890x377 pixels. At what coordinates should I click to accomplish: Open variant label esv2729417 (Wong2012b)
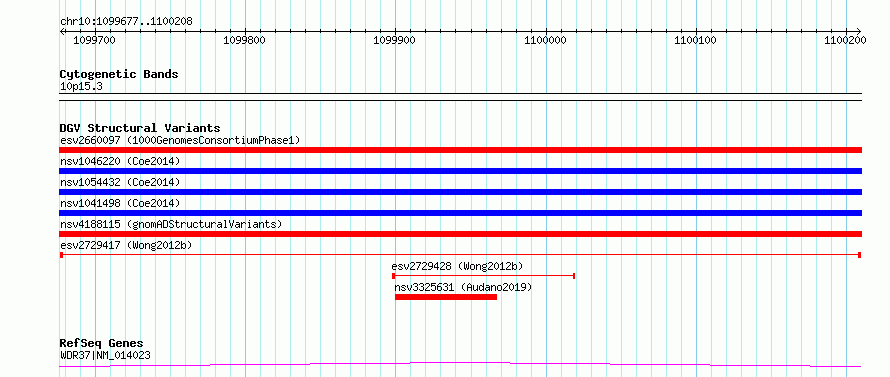pos(126,245)
